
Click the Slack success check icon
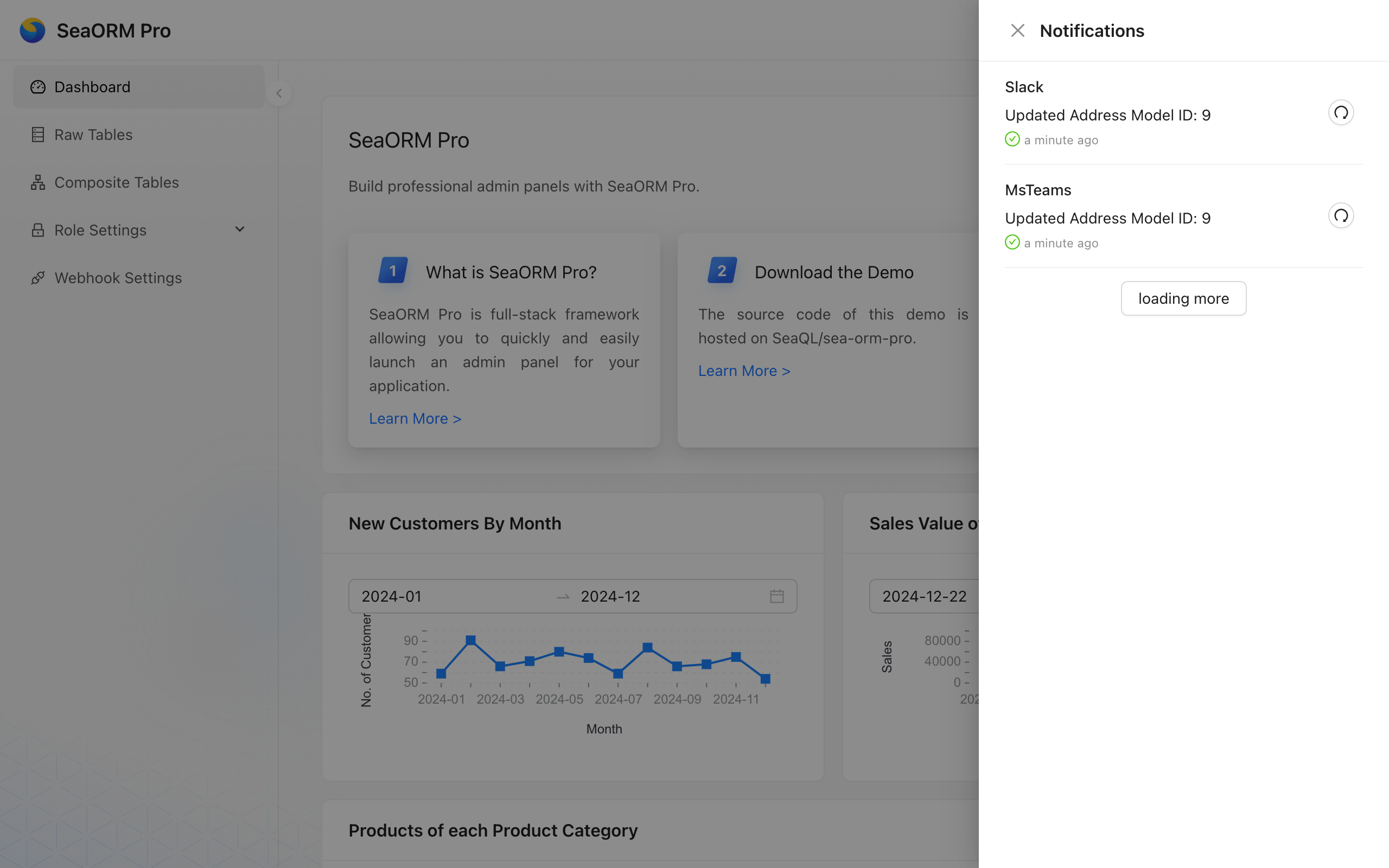1012,139
